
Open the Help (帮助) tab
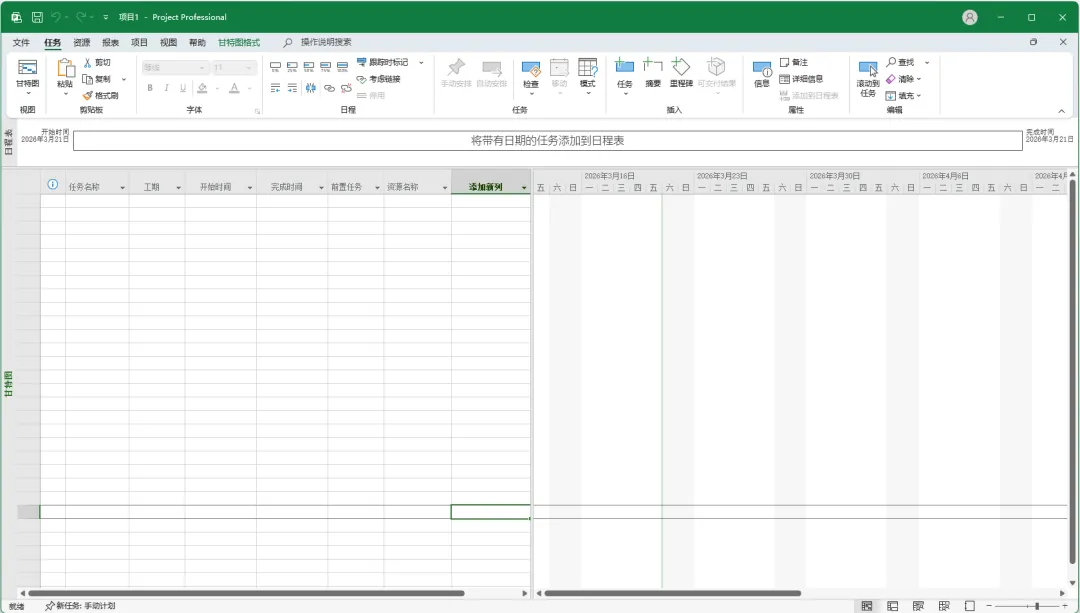click(x=198, y=43)
